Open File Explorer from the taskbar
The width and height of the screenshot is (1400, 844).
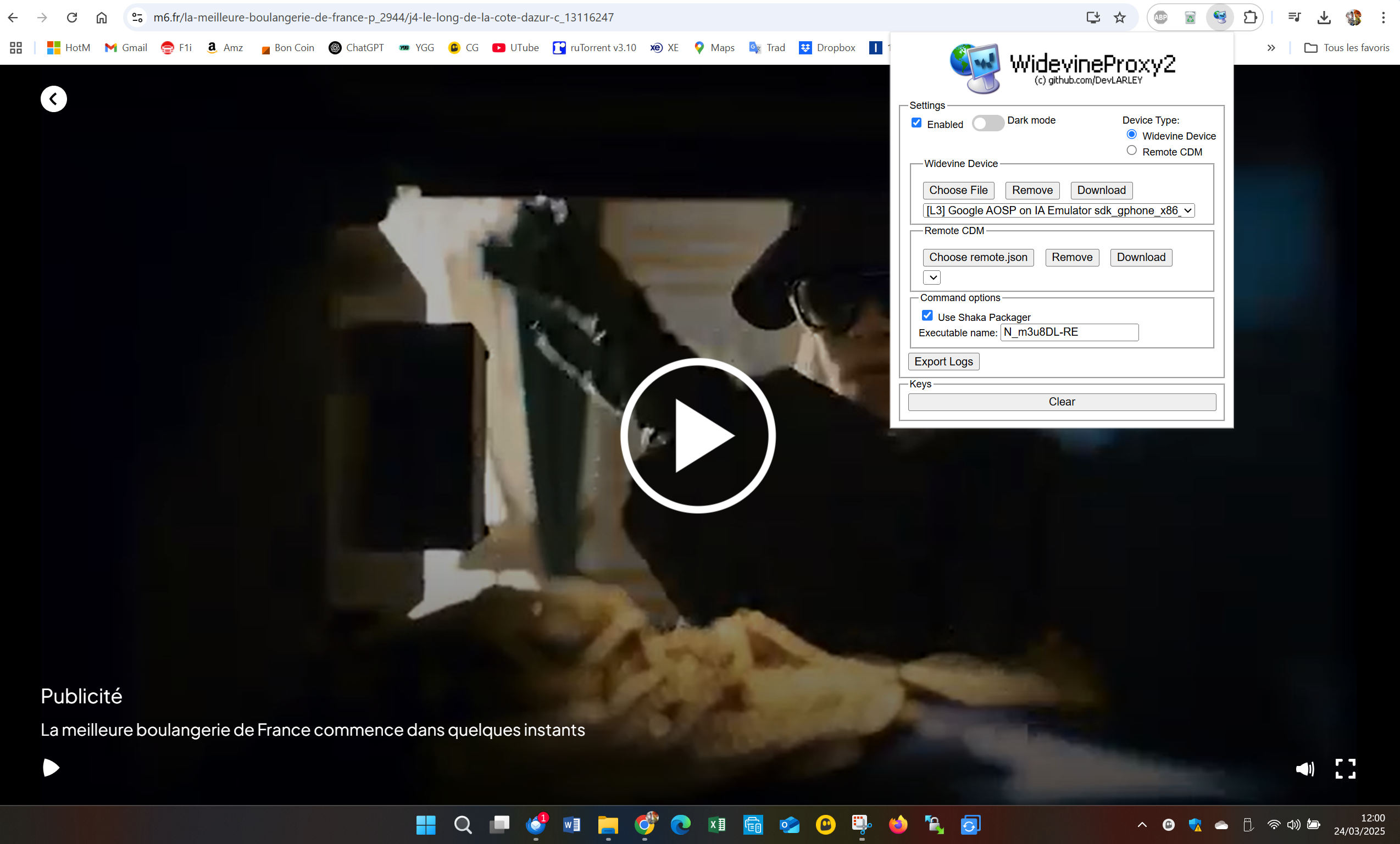click(x=608, y=825)
